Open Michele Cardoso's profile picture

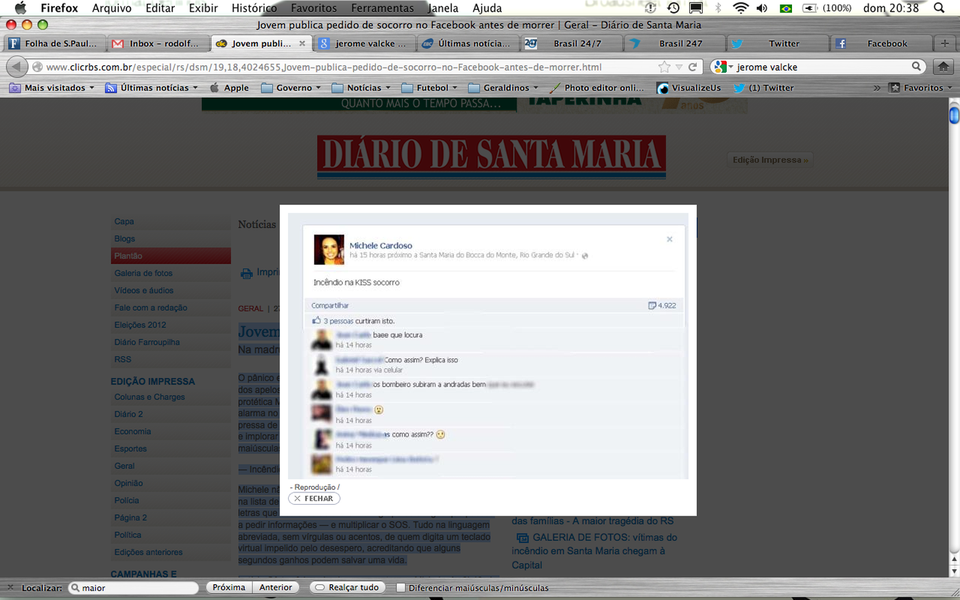329,249
